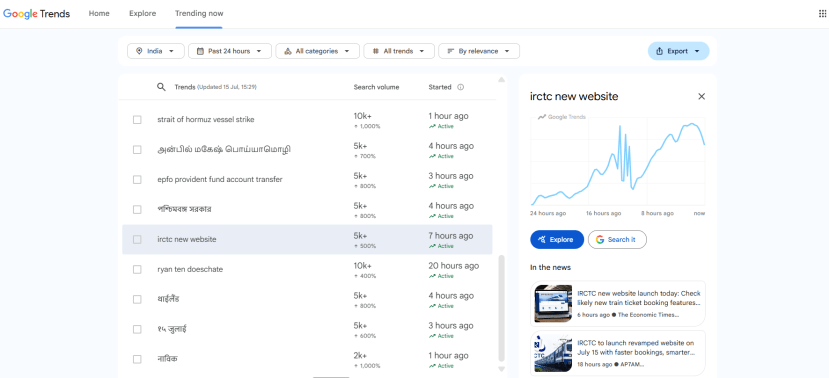Image resolution: width=829 pixels, height=378 pixels.
Task: Click the location pin icon in India filter
Action: tap(140, 51)
